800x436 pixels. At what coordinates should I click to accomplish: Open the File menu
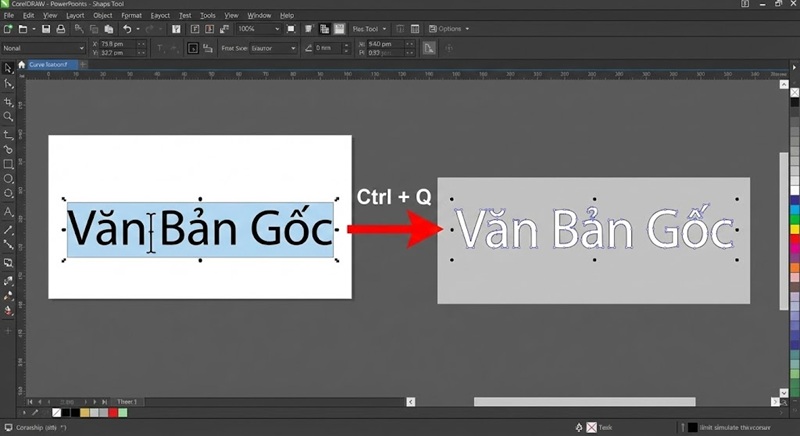pyautogui.click(x=9, y=15)
